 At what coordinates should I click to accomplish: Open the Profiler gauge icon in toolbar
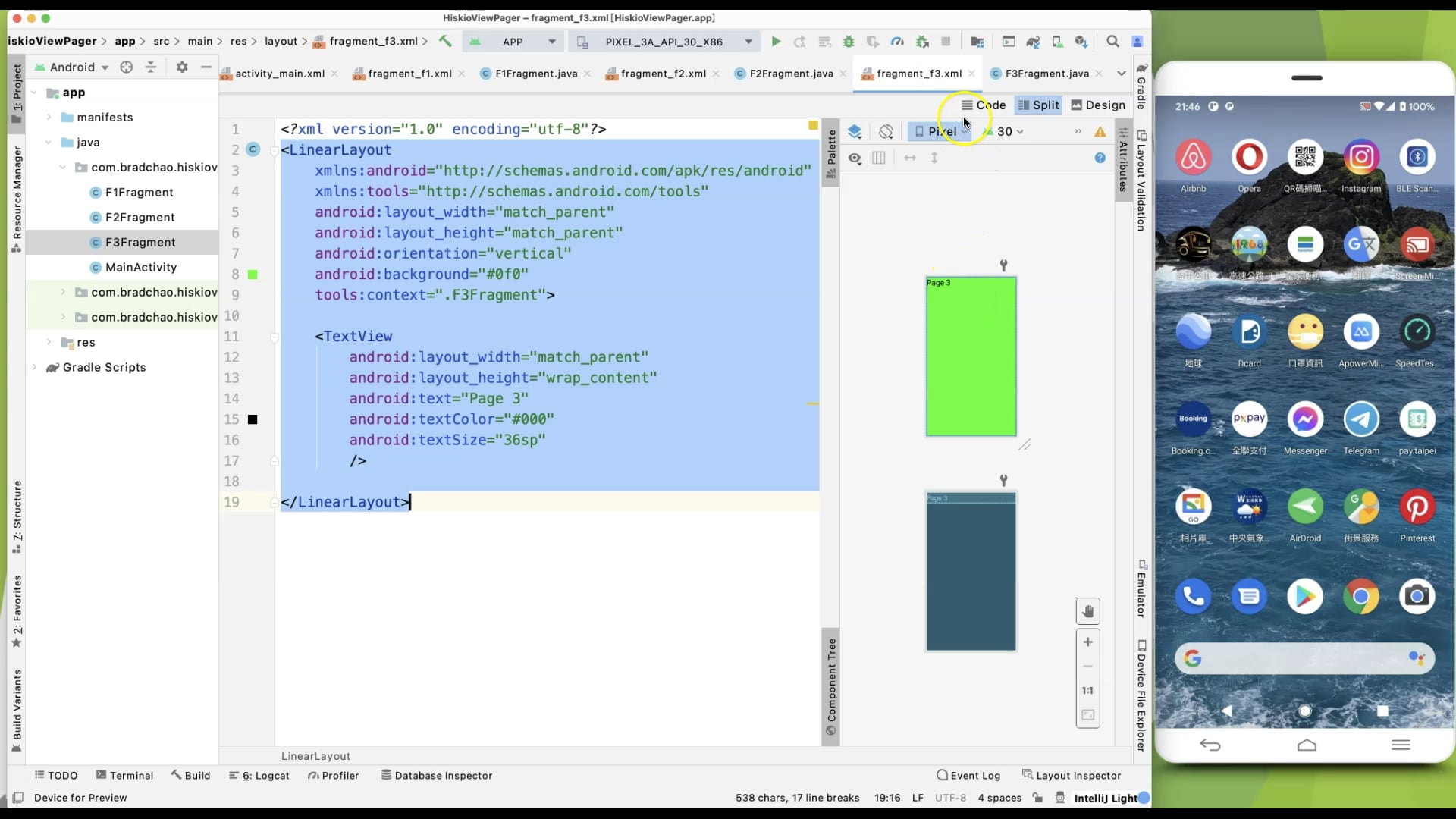tap(897, 42)
